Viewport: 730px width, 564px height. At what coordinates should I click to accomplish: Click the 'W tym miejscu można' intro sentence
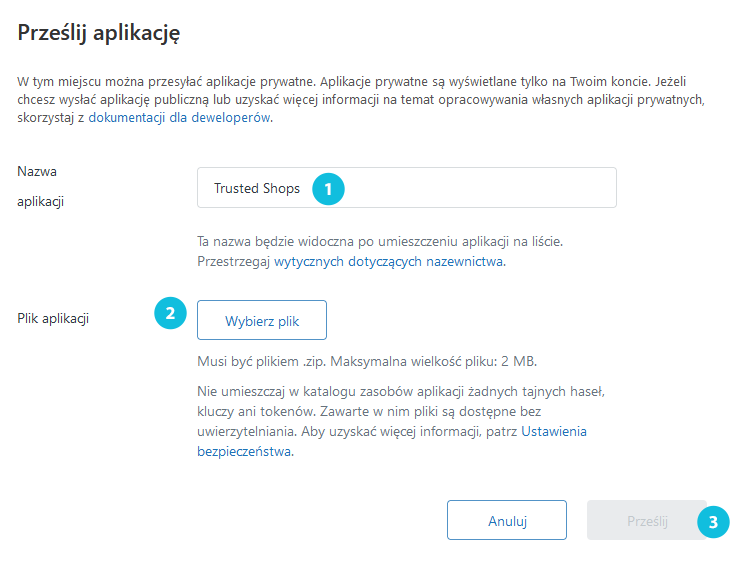167,82
